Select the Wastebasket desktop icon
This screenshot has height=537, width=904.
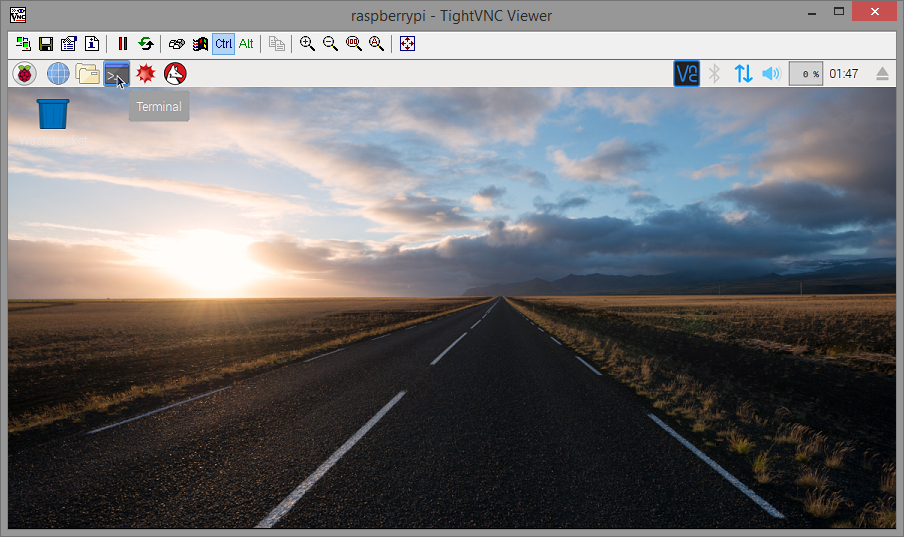(53, 122)
